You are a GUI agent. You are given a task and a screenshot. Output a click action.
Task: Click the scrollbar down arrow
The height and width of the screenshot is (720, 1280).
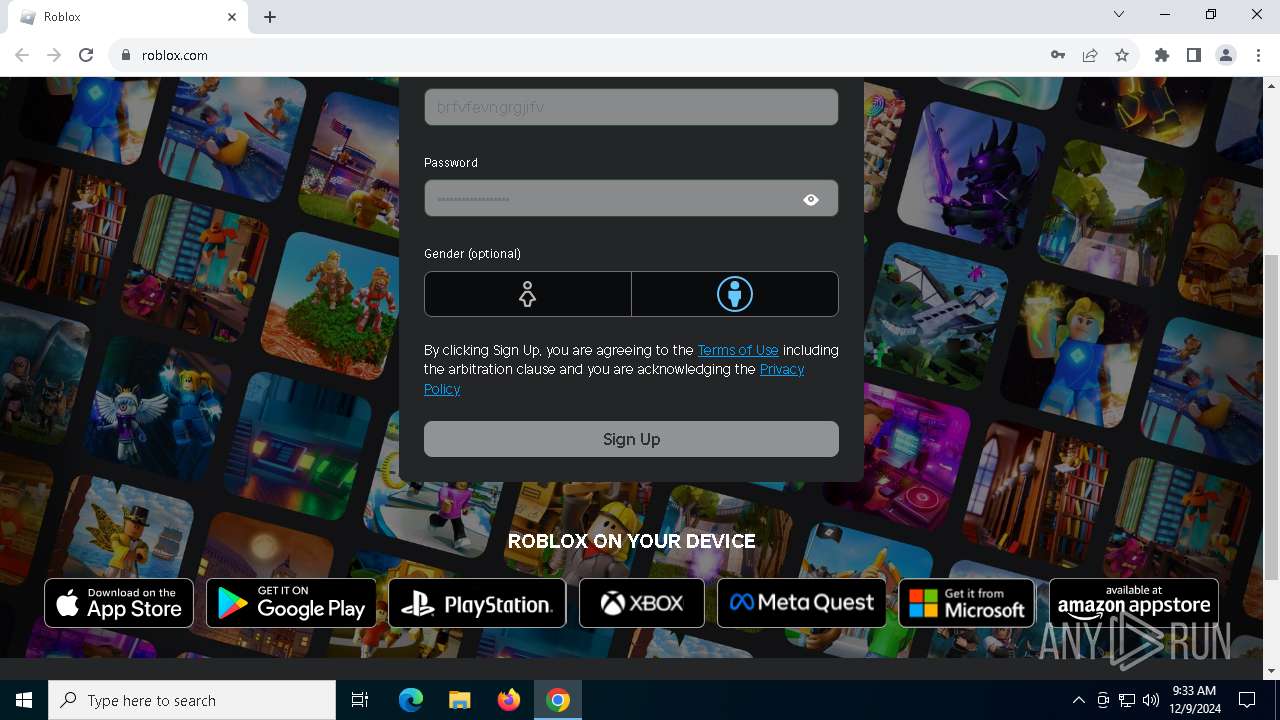pyautogui.click(x=1271, y=671)
